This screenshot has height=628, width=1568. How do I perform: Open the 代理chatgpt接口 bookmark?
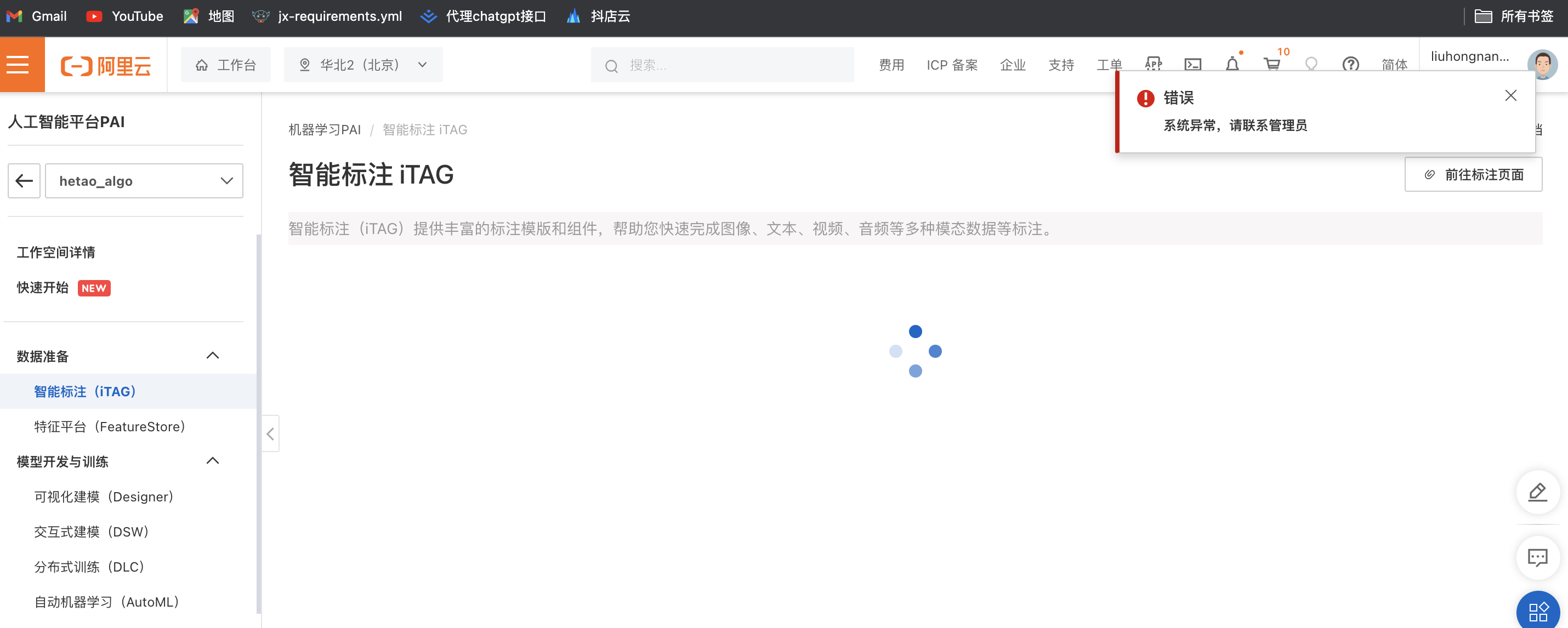pos(484,16)
